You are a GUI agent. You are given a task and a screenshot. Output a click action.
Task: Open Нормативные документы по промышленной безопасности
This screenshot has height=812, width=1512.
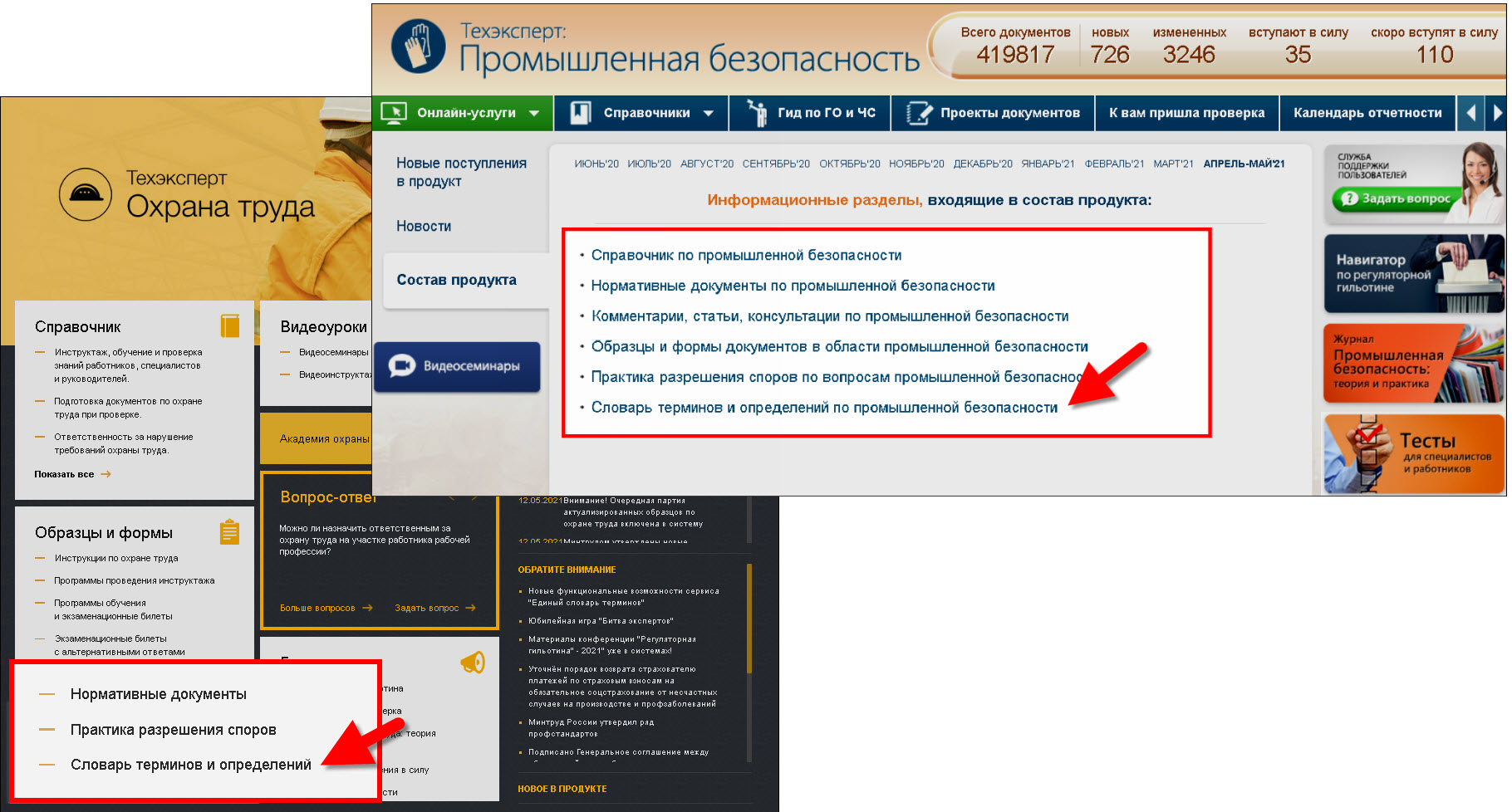[x=793, y=286]
